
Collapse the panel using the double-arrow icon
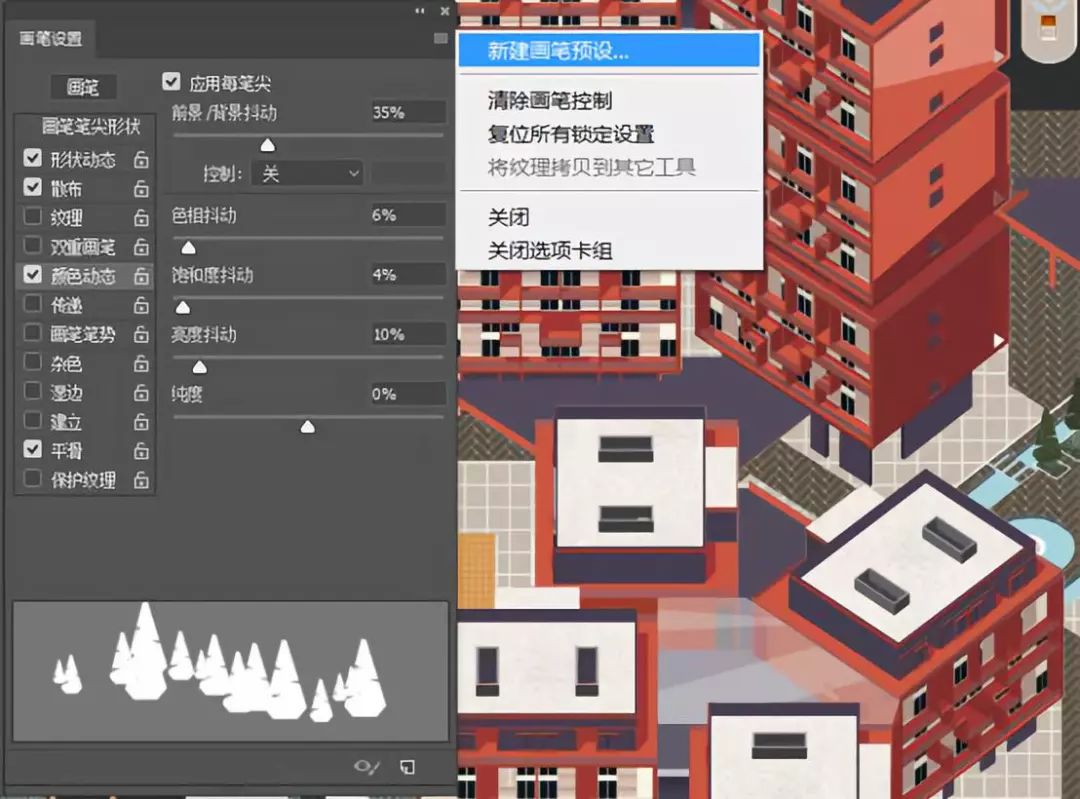click(420, 10)
